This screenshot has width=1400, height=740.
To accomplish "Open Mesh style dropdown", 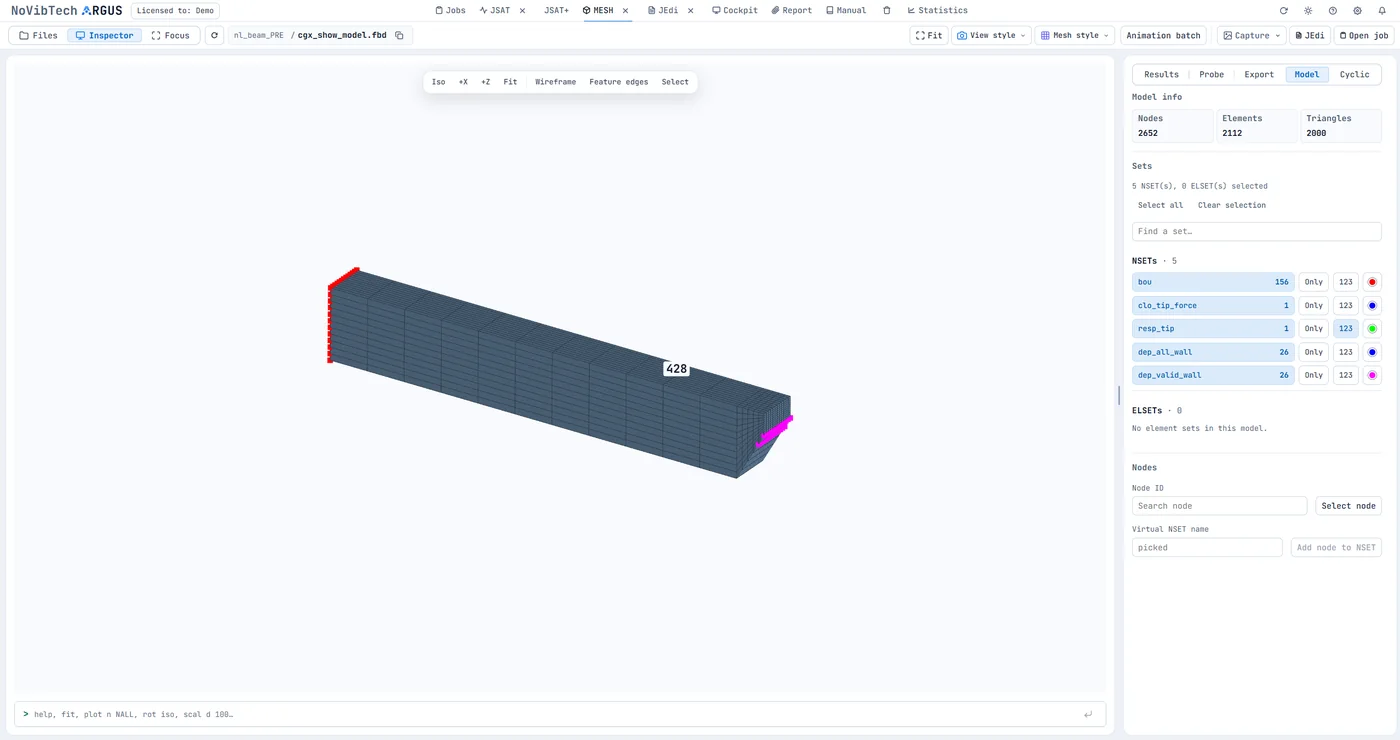I will click(x=1075, y=35).
